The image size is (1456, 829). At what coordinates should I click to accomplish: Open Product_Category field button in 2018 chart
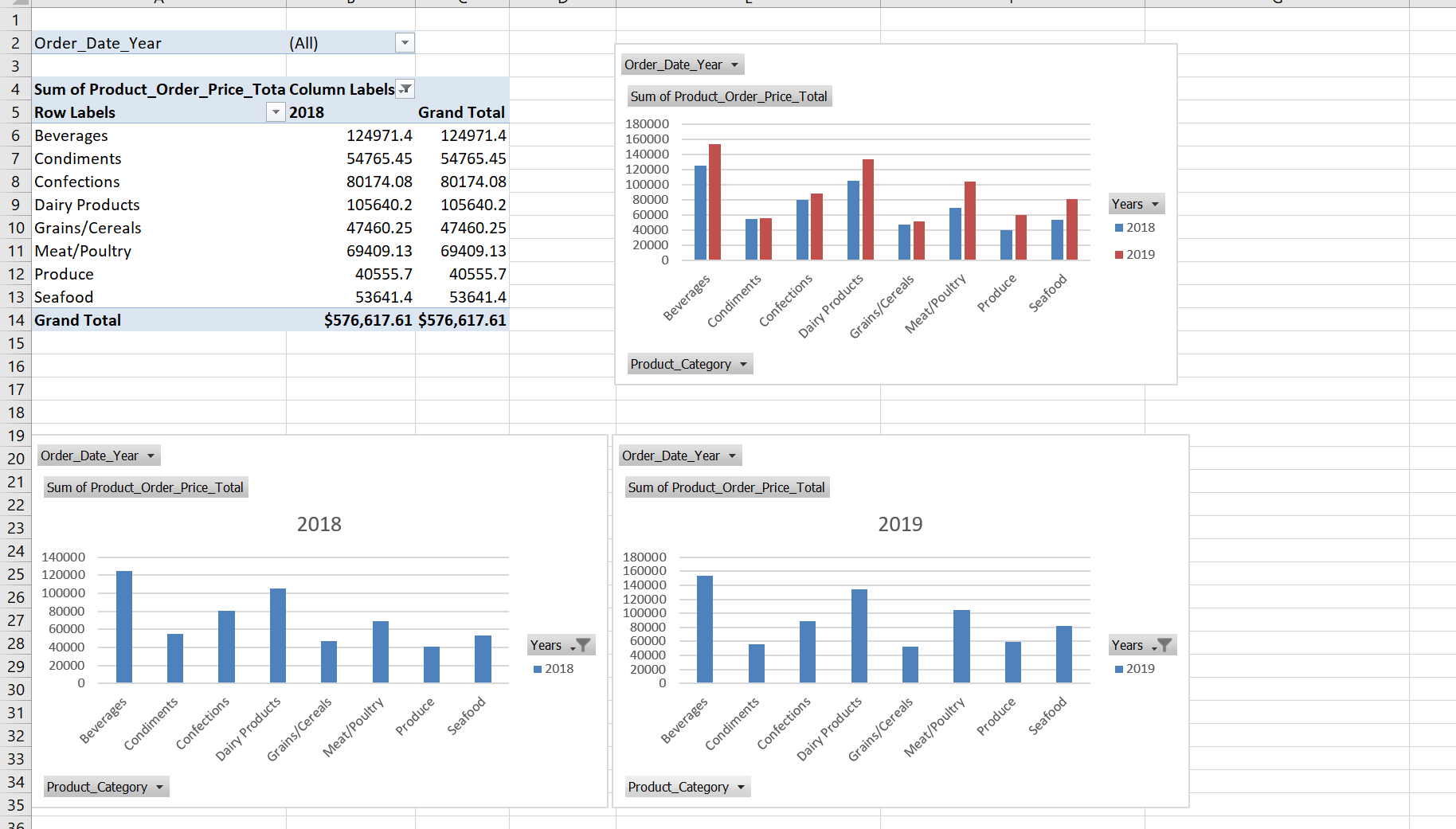[x=106, y=787]
